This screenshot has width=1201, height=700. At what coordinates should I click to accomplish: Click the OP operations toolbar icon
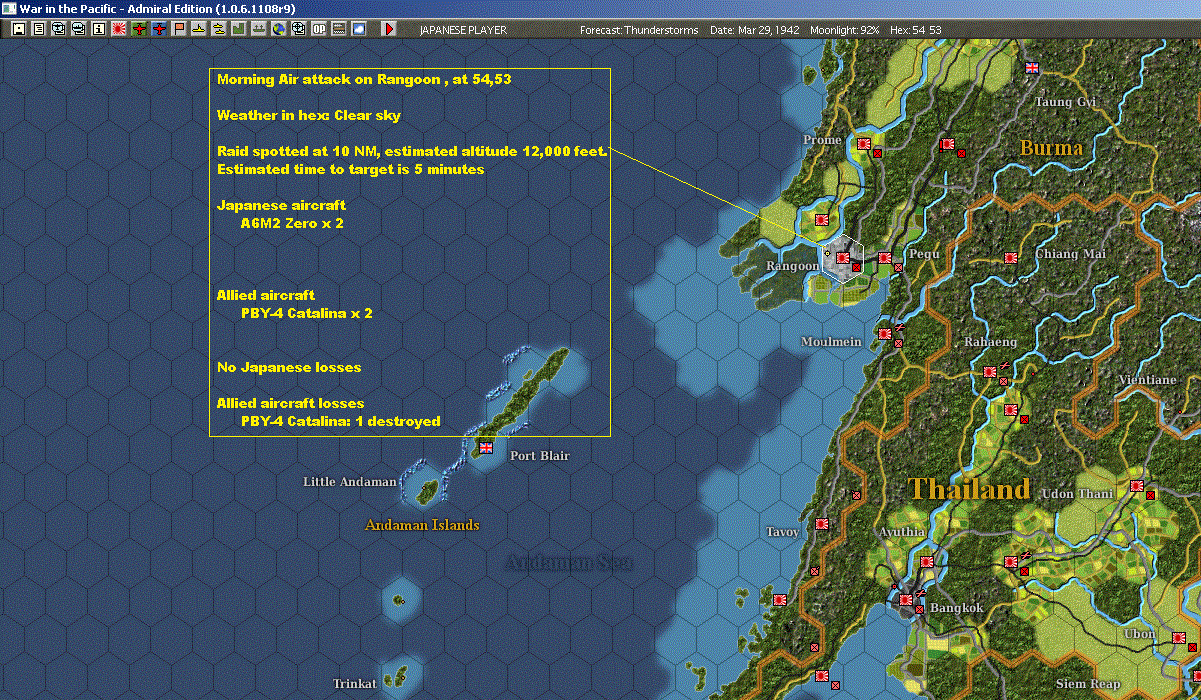tap(319, 29)
